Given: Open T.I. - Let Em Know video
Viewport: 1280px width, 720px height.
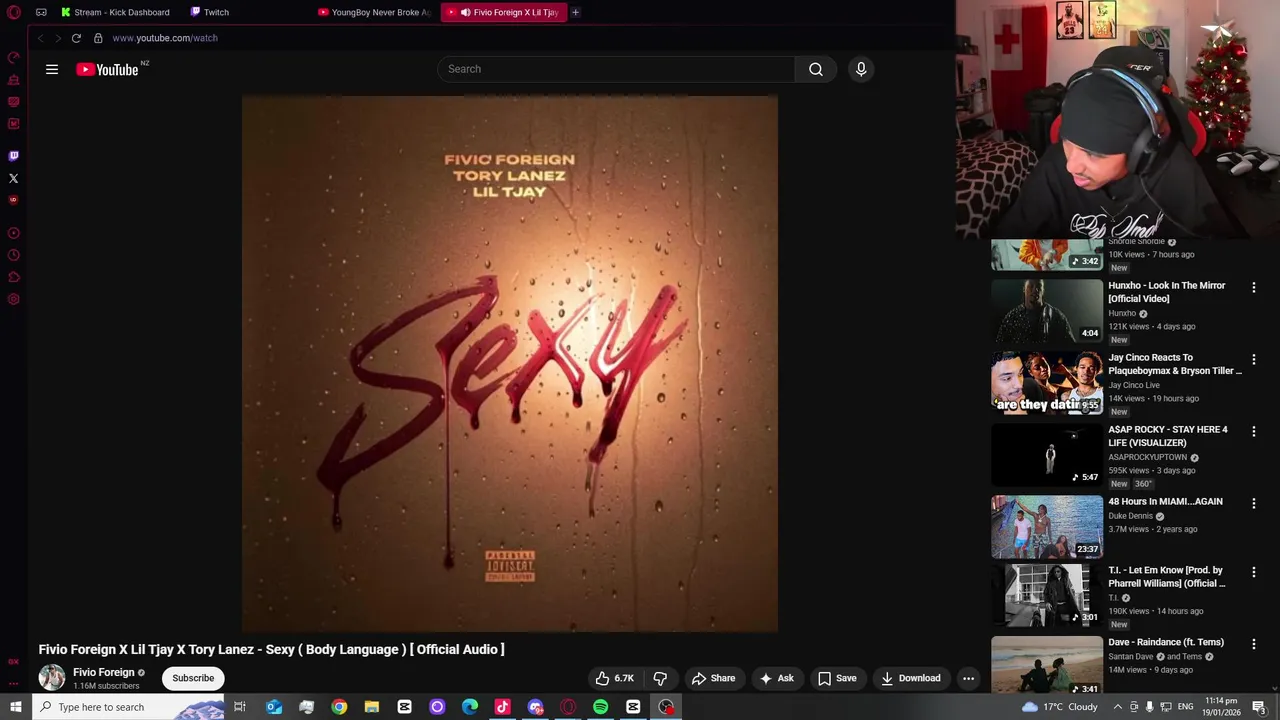Looking at the screenshot, I should pyautogui.click(x=1166, y=577).
